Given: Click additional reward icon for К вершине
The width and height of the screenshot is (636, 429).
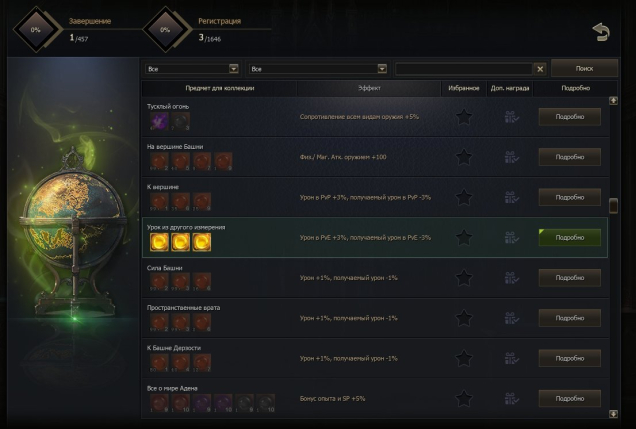Looking at the screenshot, I should [x=511, y=197].
